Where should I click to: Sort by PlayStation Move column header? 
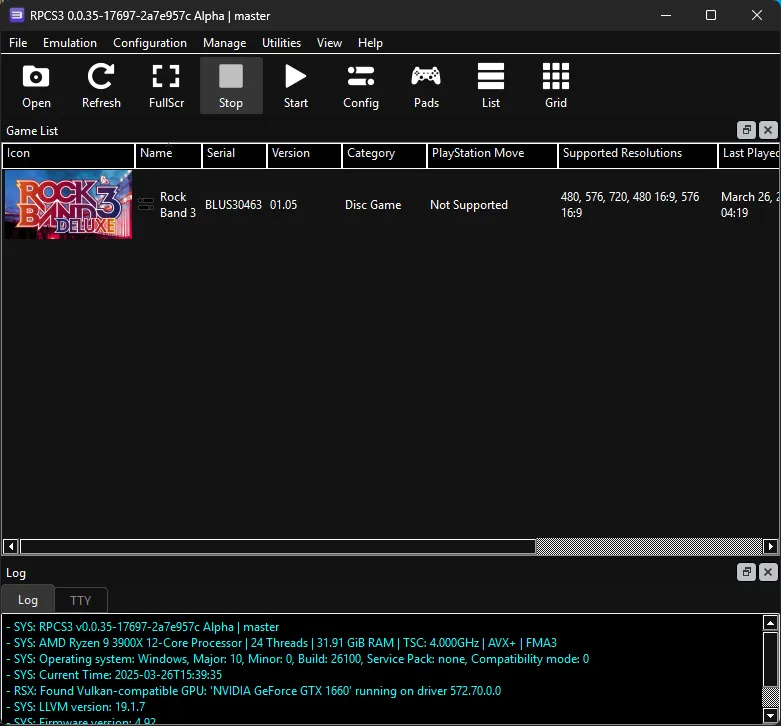point(492,155)
